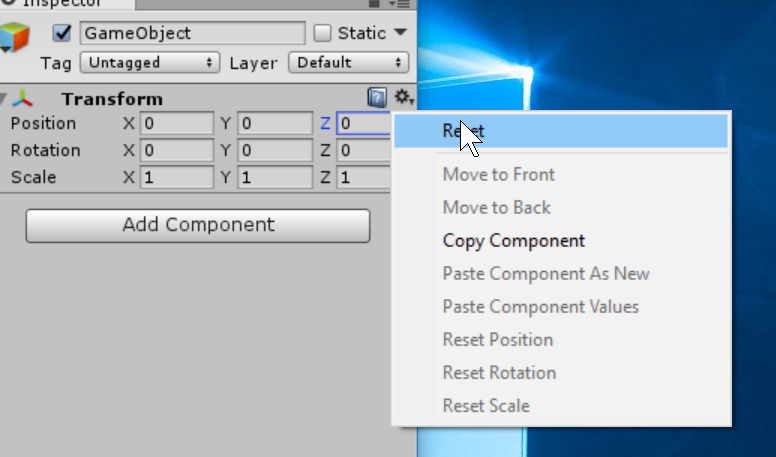Image resolution: width=776 pixels, height=457 pixels.
Task: Open the Inspector panel options menu icon
Action: point(405,4)
